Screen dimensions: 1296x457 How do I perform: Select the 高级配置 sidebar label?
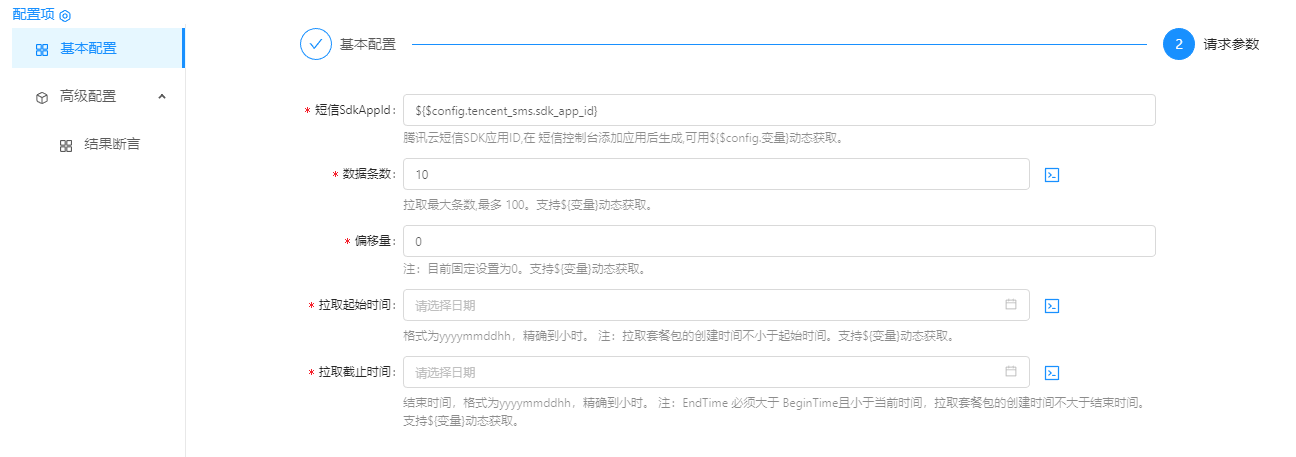point(88,97)
